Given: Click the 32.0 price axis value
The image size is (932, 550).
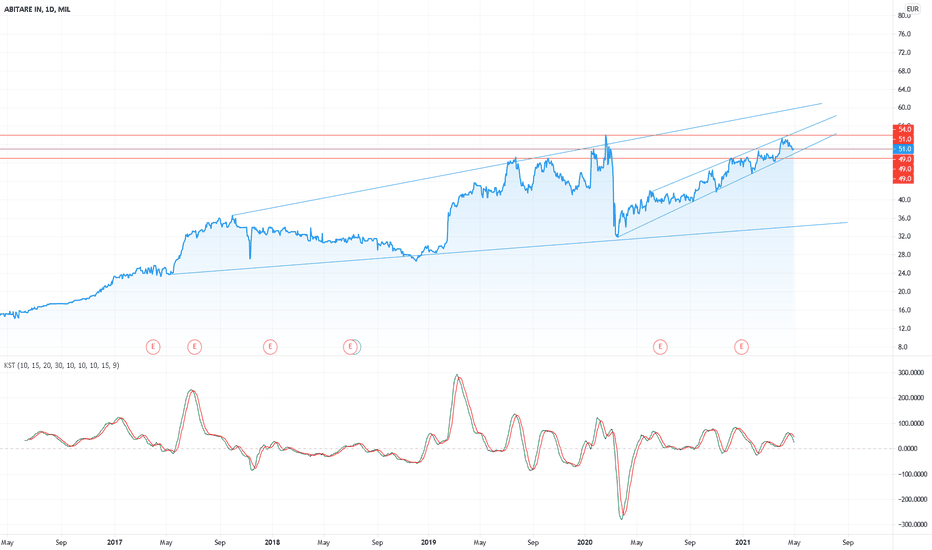Looking at the screenshot, I should (904, 237).
